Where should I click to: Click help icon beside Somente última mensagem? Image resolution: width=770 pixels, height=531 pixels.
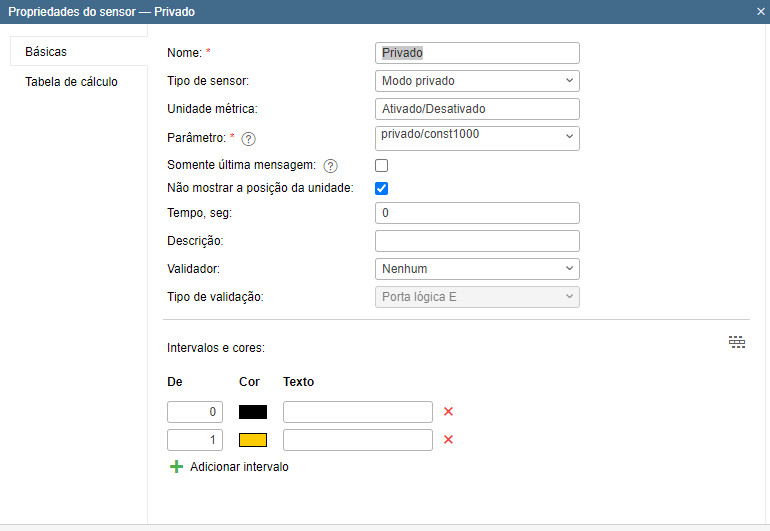click(x=331, y=165)
